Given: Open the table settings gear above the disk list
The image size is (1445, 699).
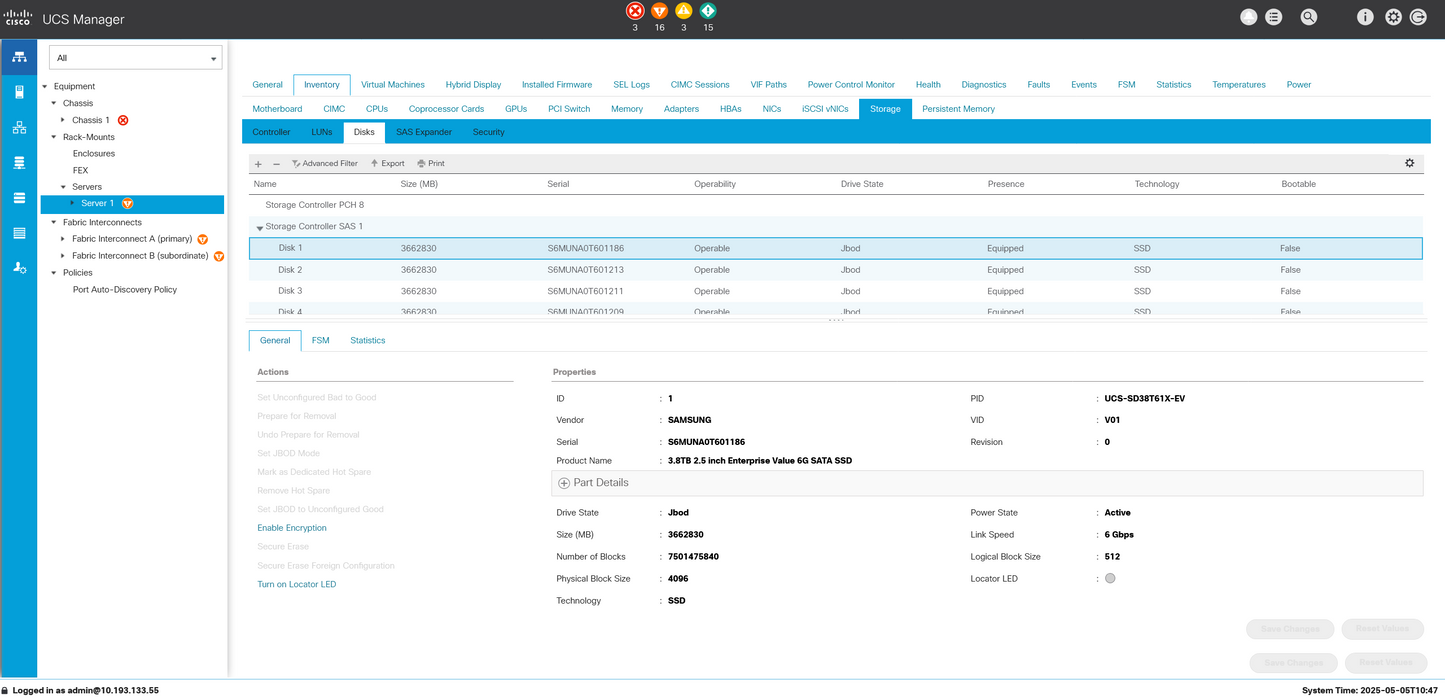Looking at the screenshot, I should 1409,162.
